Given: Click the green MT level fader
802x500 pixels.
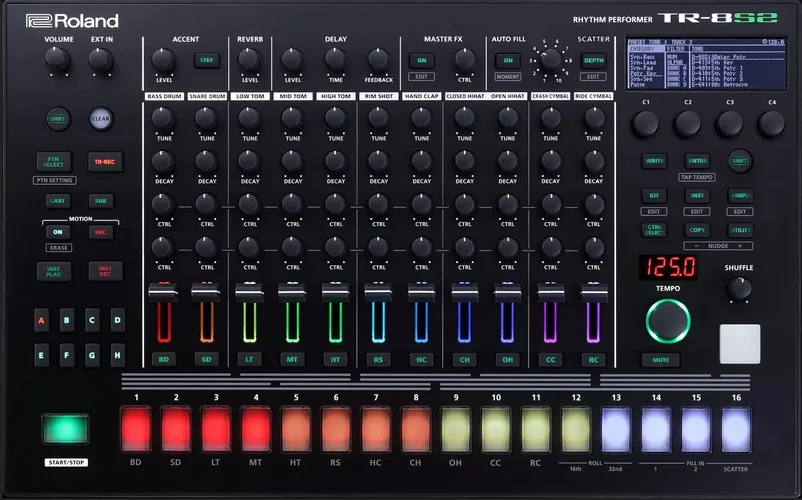Looking at the screenshot, I should (x=292, y=292).
